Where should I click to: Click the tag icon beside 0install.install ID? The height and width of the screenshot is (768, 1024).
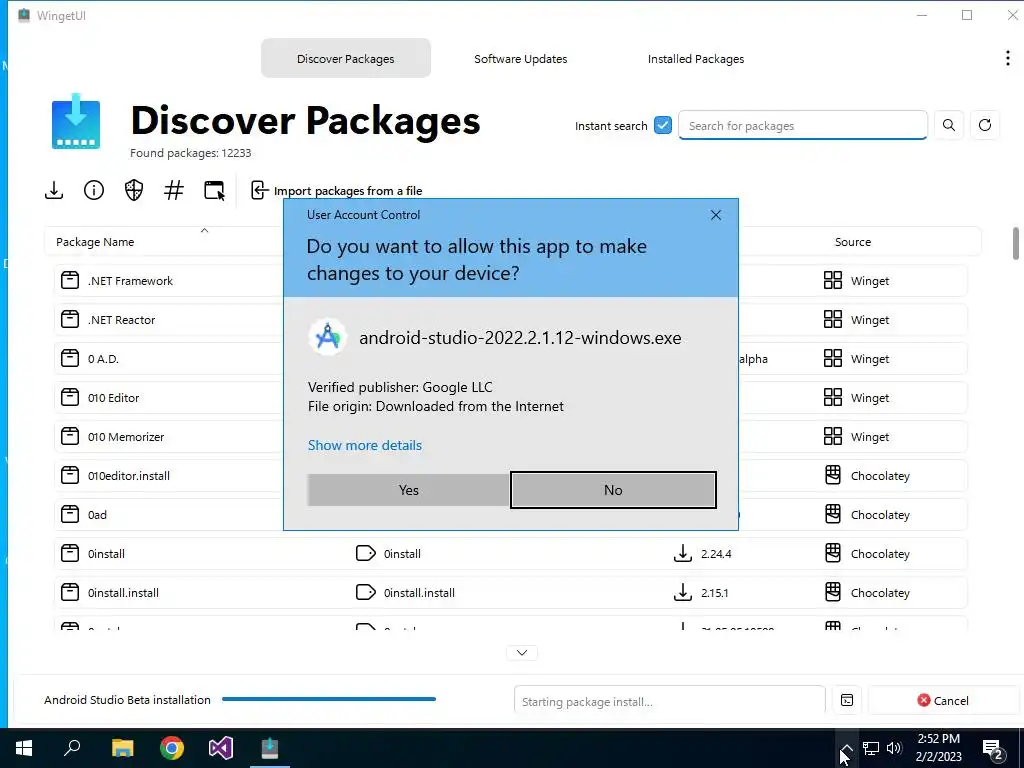(x=366, y=593)
